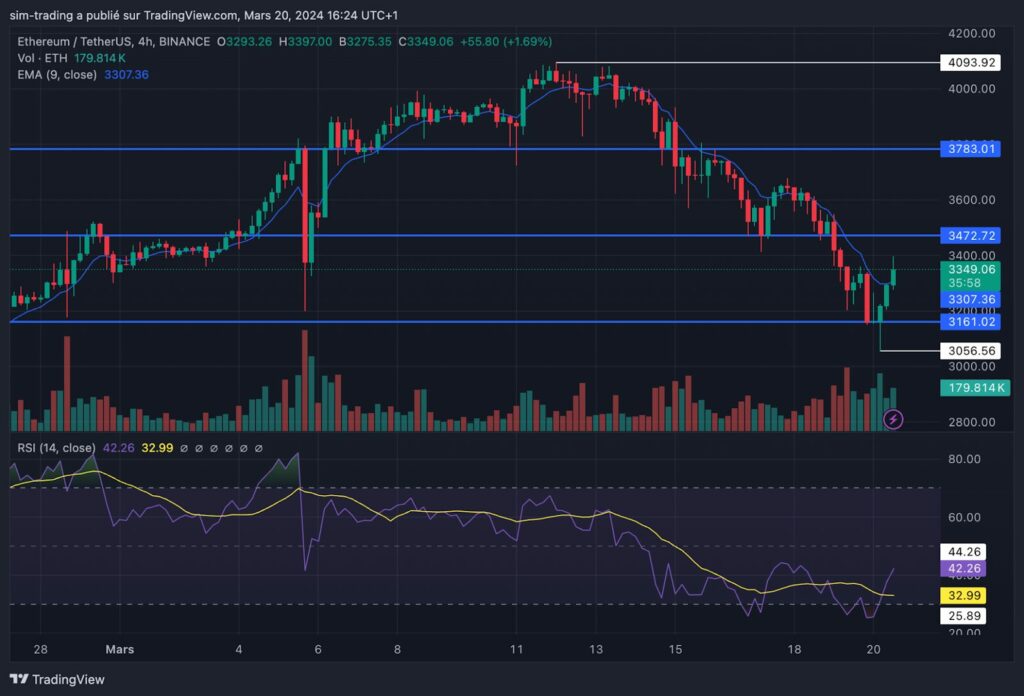Select the EMA (9, close) indicator label

(x=57, y=74)
